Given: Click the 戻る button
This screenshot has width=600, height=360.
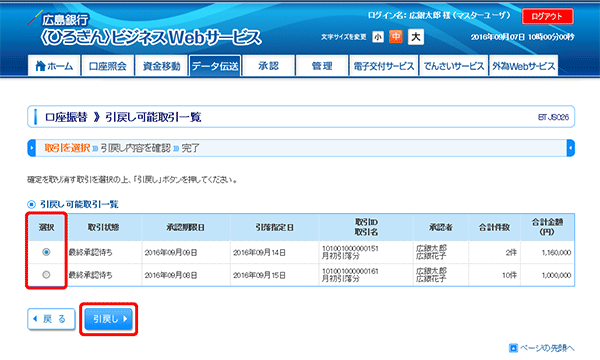Looking at the screenshot, I should coord(51,319).
